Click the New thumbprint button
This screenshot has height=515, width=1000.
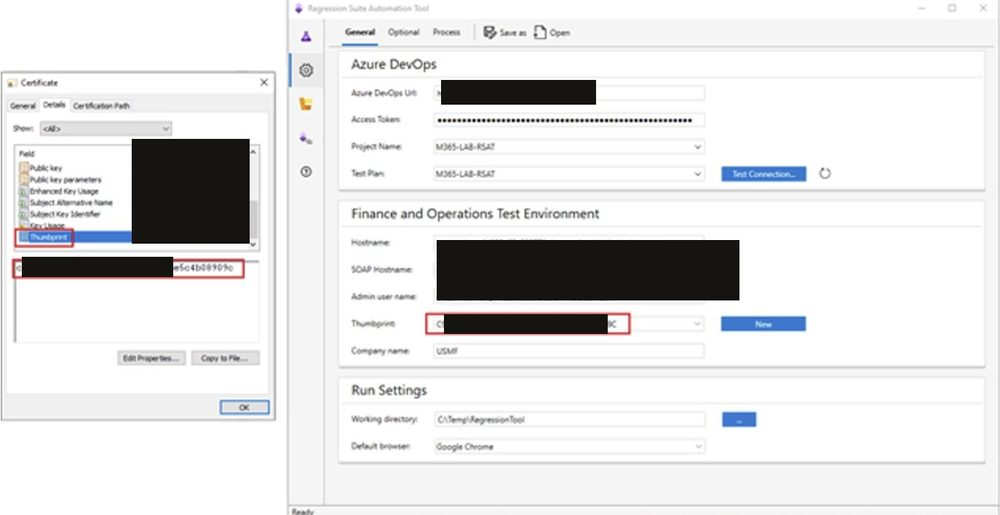(x=763, y=324)
